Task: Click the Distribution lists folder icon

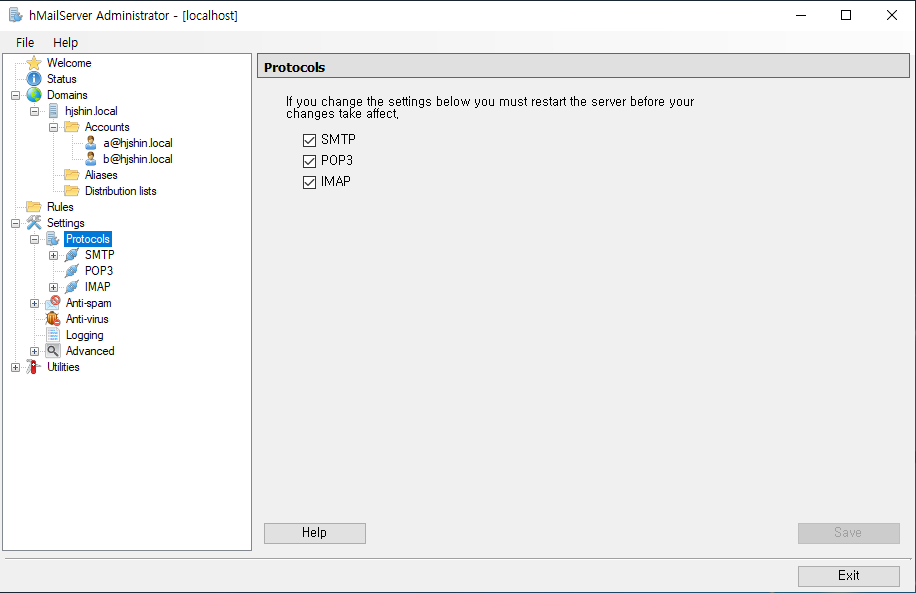Action: click(x=72, y=190)
